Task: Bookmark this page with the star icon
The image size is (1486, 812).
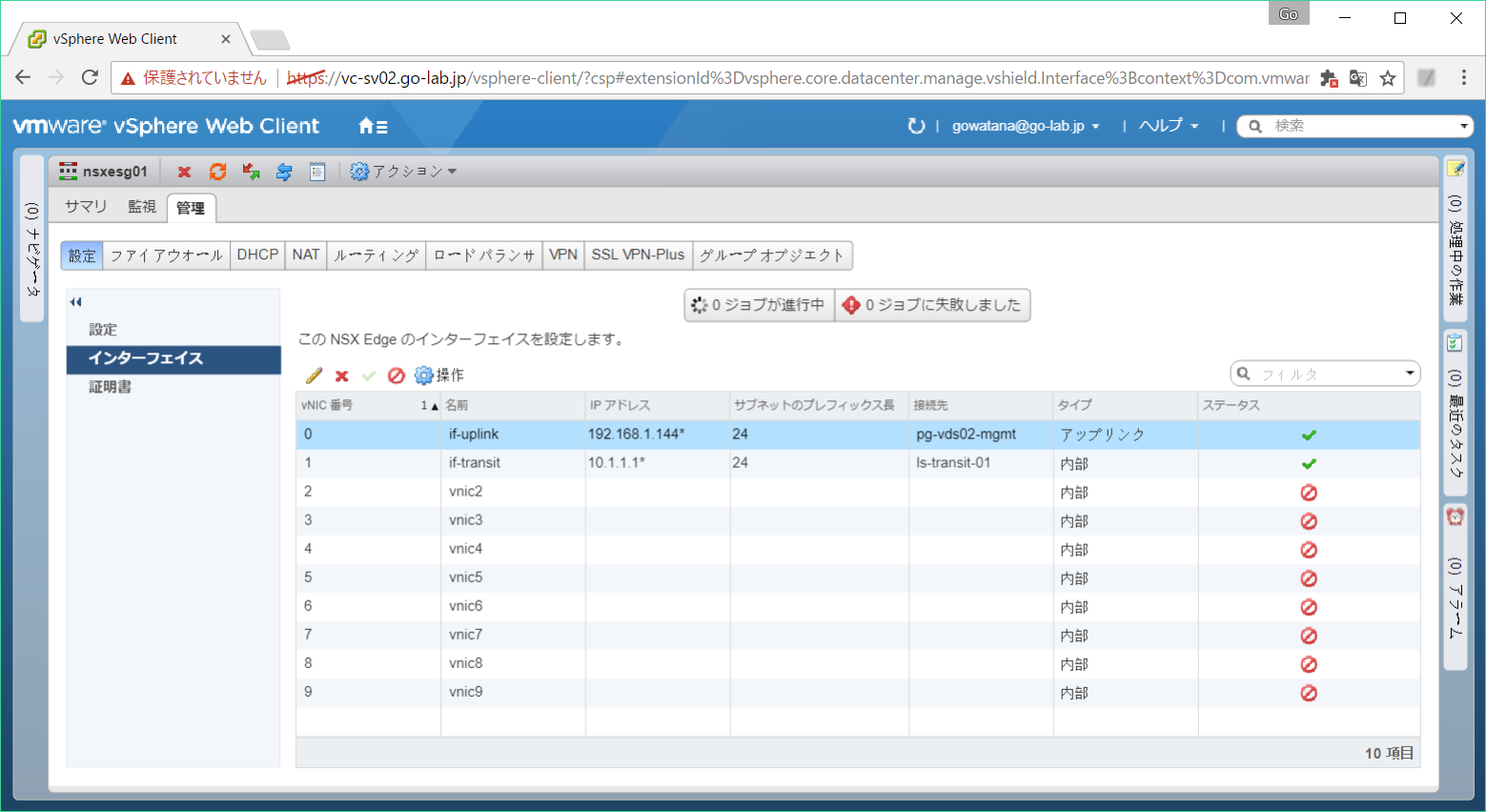Action: point(1388,78)
